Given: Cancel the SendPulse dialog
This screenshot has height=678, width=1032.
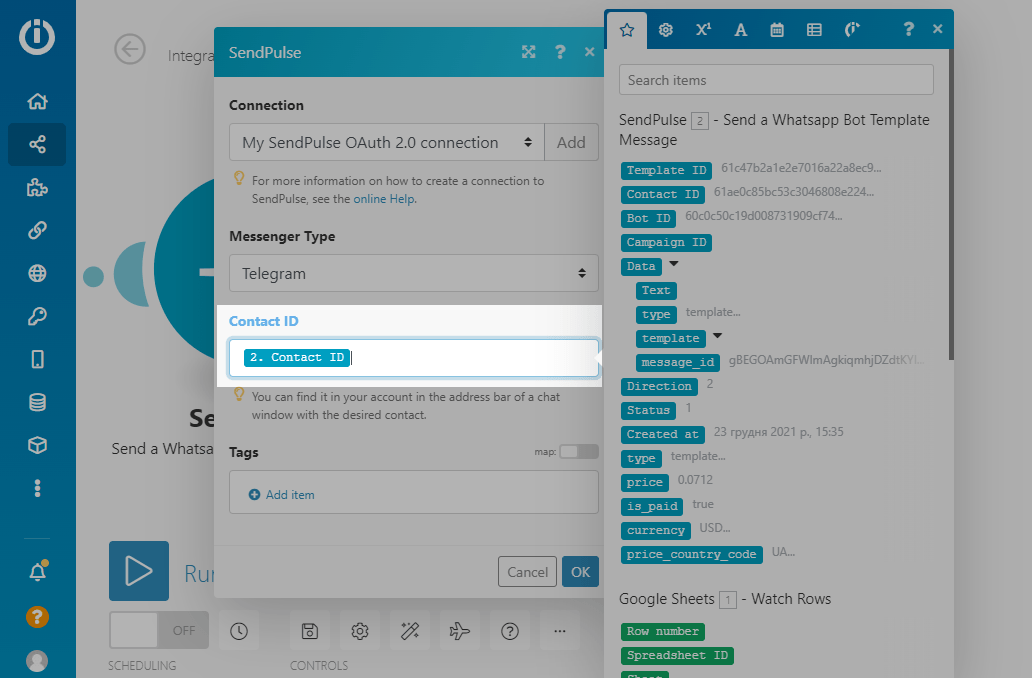Looking at the screenshot, I should coord(527,572).
